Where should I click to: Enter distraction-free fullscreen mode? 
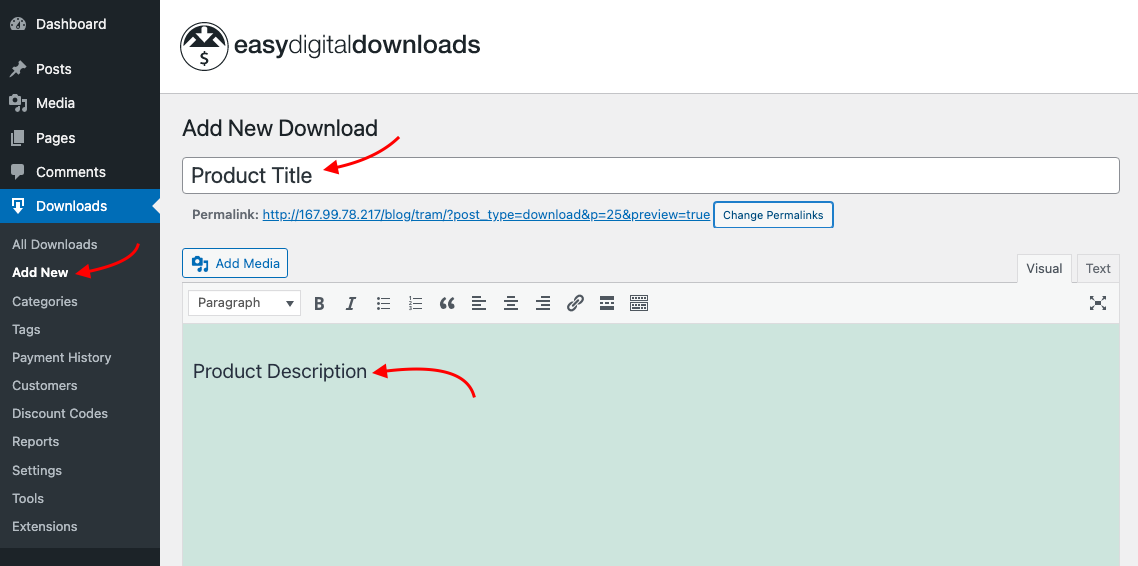point(1097,303)
